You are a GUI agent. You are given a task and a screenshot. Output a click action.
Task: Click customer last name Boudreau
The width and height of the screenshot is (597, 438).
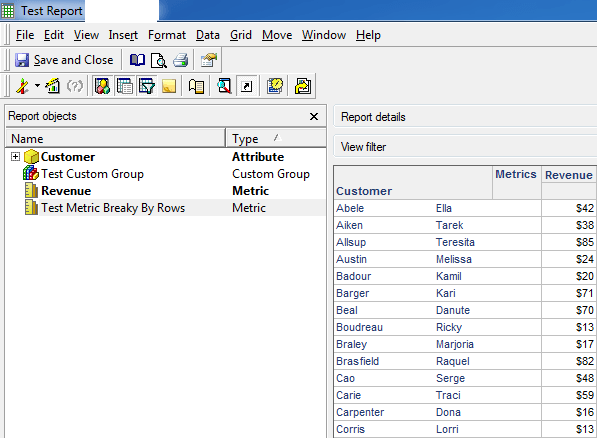point(359,327)
